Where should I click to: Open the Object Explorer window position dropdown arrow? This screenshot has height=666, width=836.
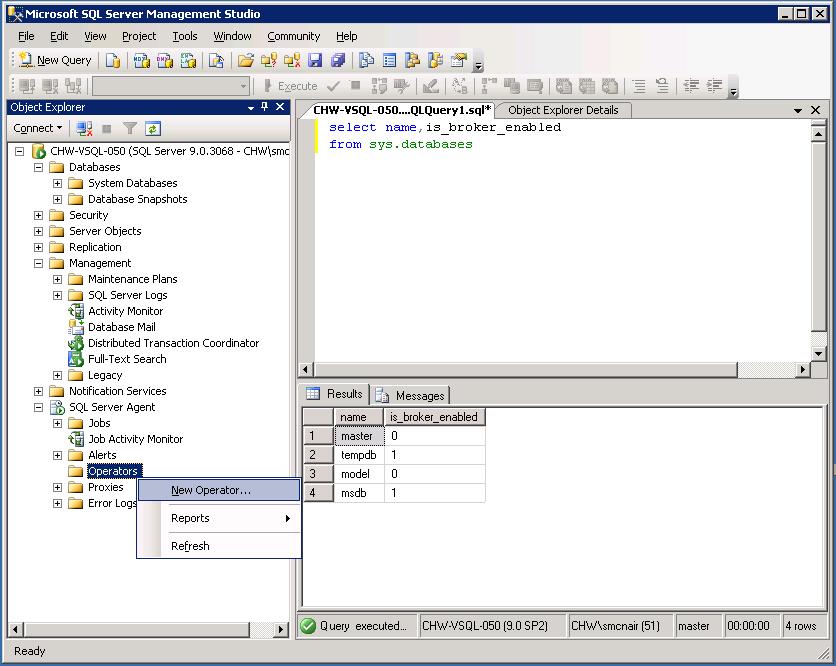coord(251,107)
